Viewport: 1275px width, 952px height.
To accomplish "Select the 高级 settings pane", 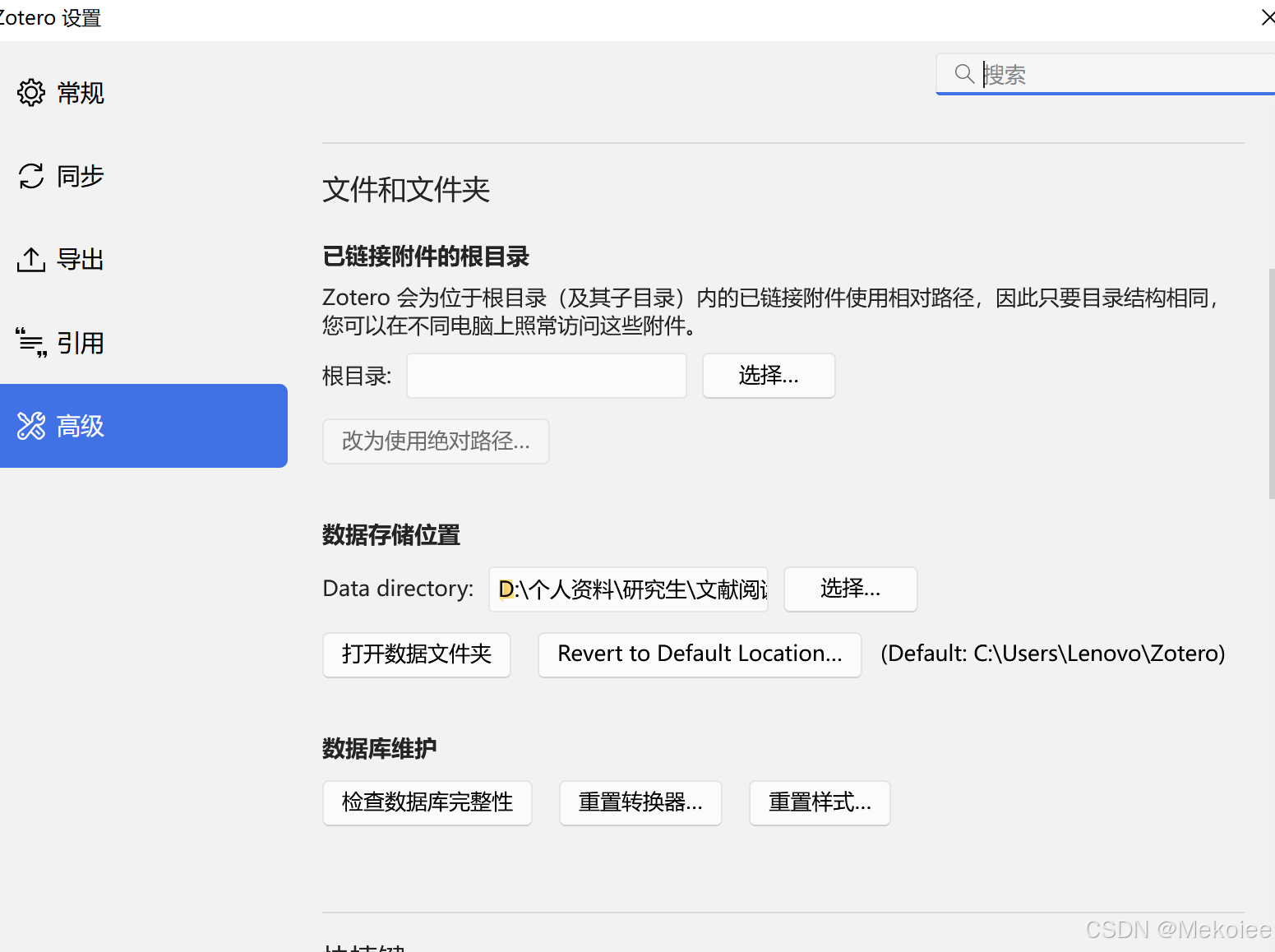I will [x=144, y=426].
